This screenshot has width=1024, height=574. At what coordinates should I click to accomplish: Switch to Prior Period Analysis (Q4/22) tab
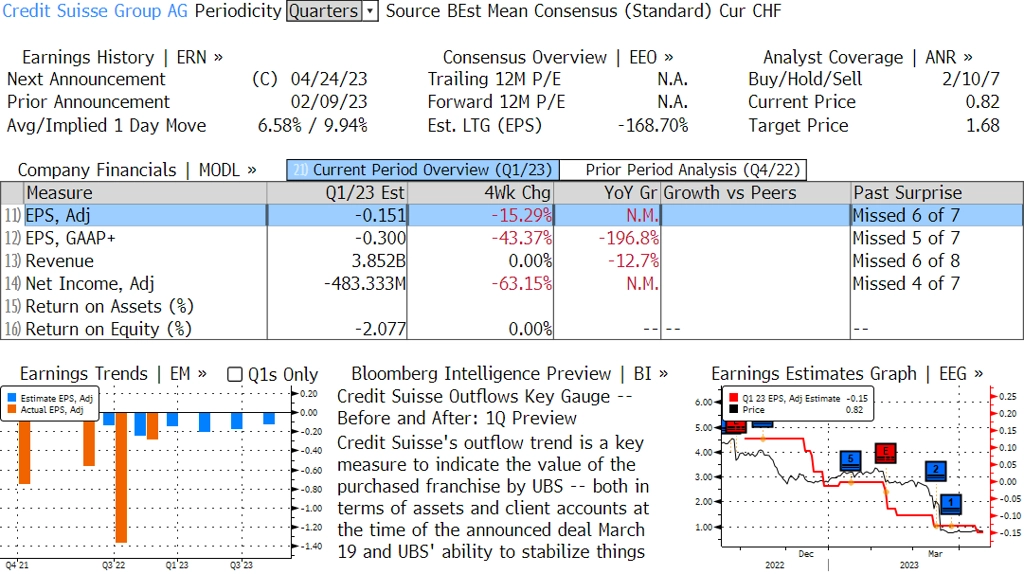pyautogui.click(x=683, y=170)
